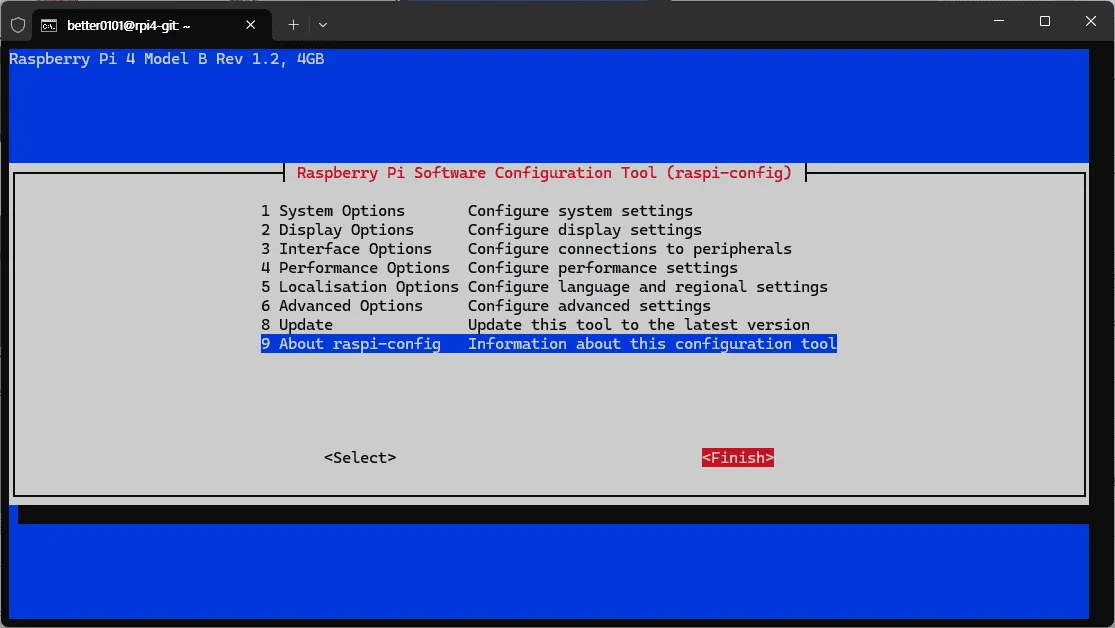This screenshot has height=628, width=1115.
Task: Click 'Configure display settings' description text
Action: [585, 230]
